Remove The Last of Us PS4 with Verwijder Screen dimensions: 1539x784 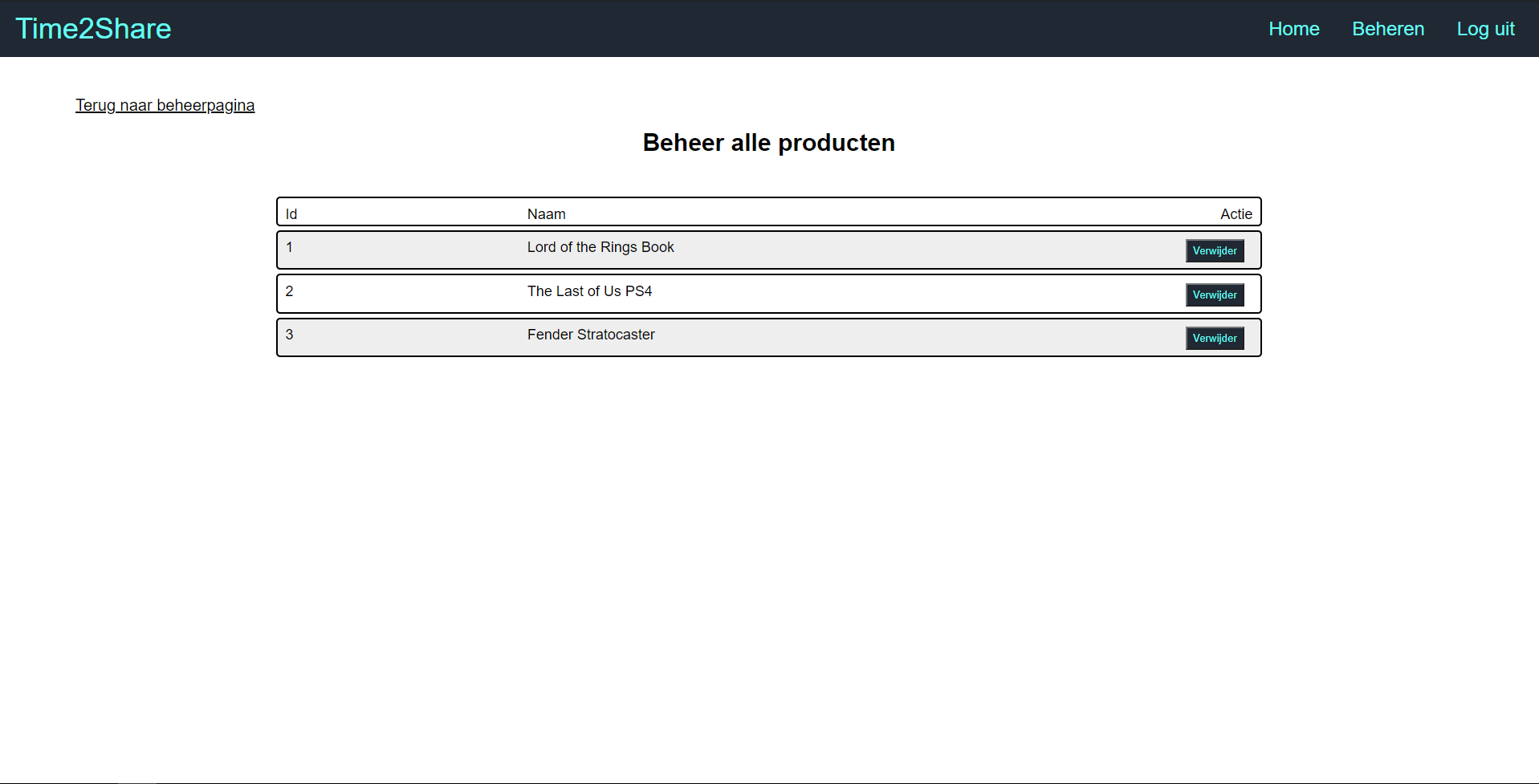coord(1215,295)
